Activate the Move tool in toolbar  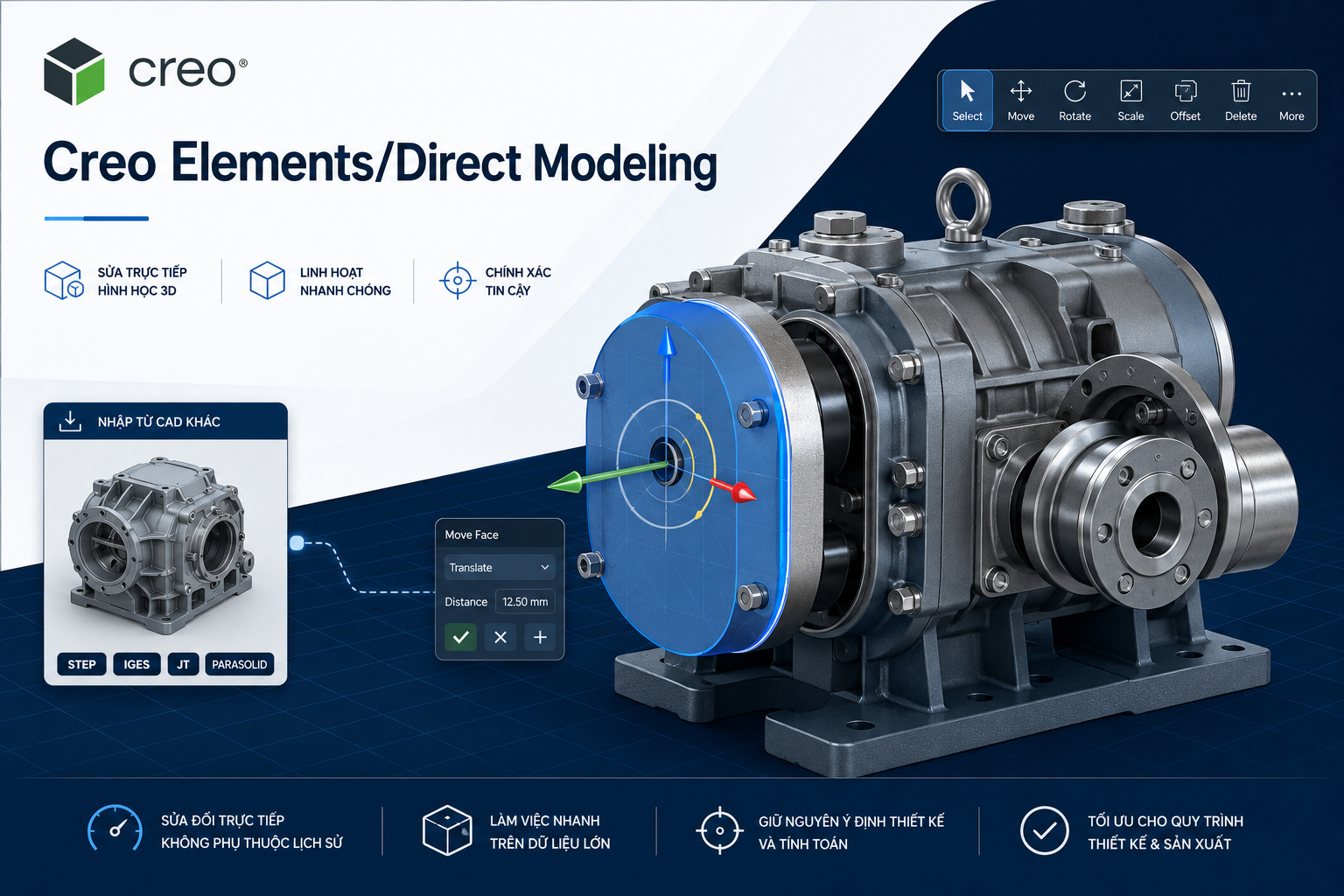(x=1021, y=101)
